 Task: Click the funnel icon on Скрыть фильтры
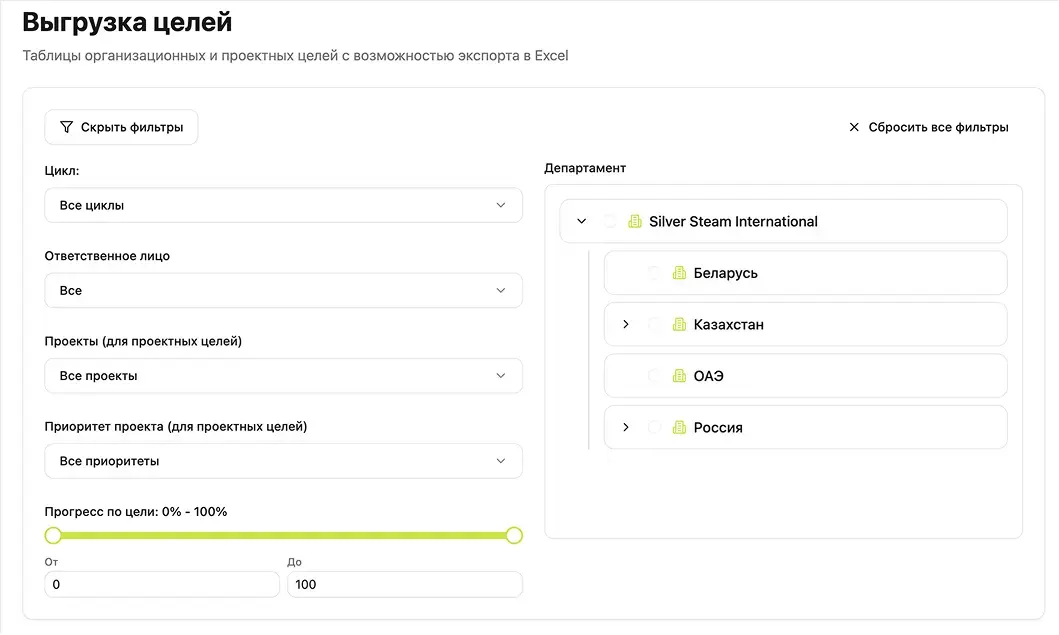click(67, 127)
